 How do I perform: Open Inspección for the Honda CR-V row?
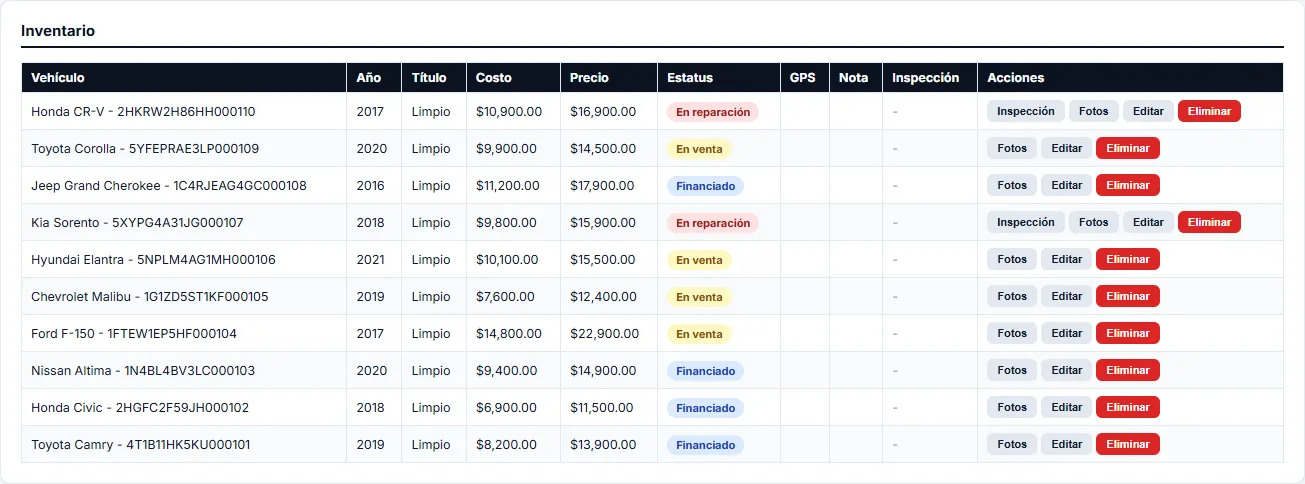1026,111
